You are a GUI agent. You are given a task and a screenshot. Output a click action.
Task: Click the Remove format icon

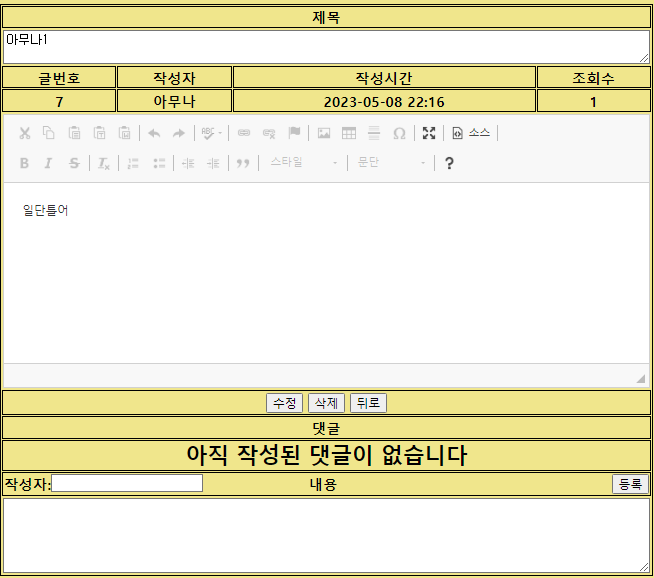click(x=103, y=163)
